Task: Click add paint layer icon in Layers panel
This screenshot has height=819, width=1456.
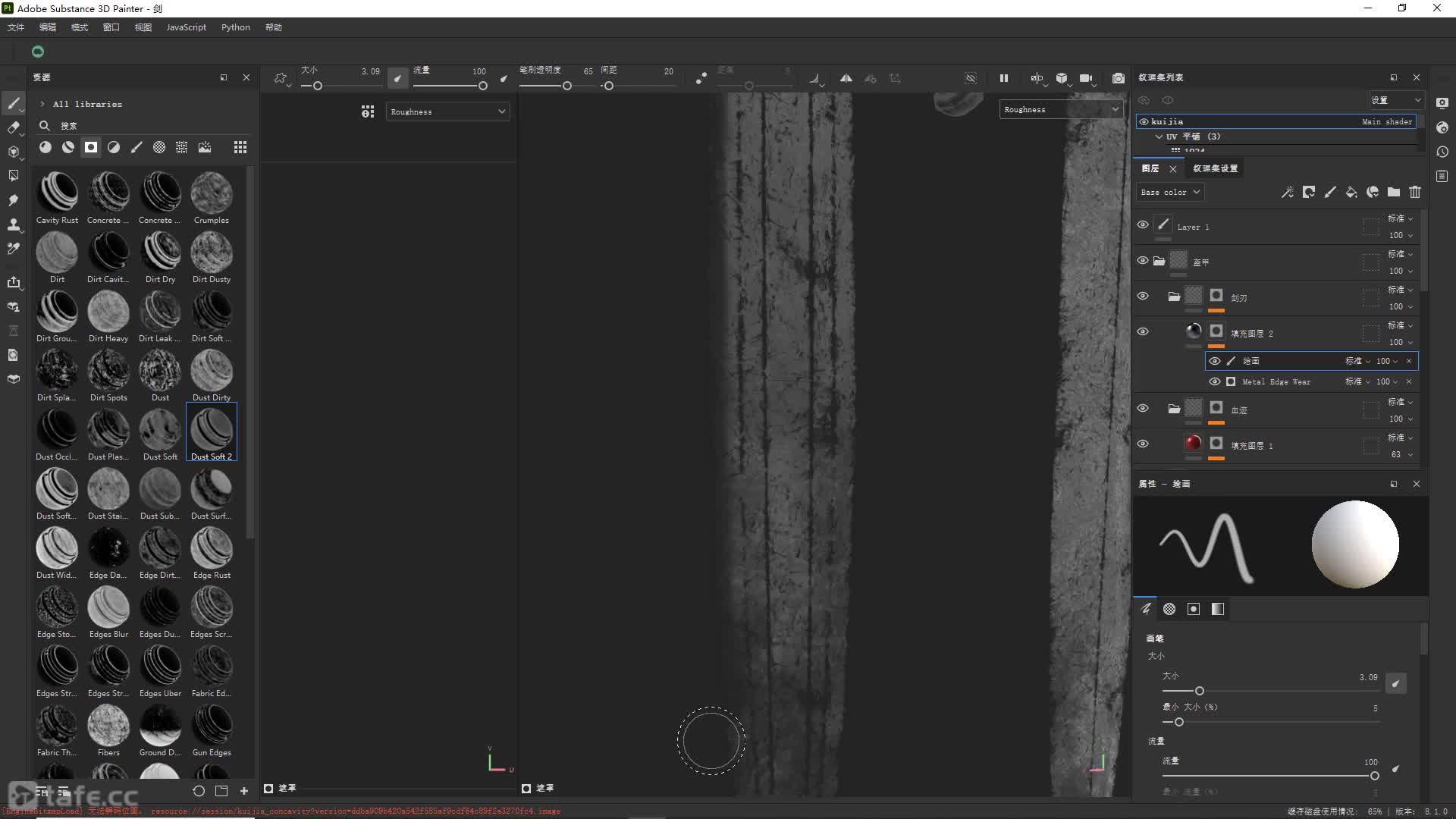Action: [x=1330, y=192]
